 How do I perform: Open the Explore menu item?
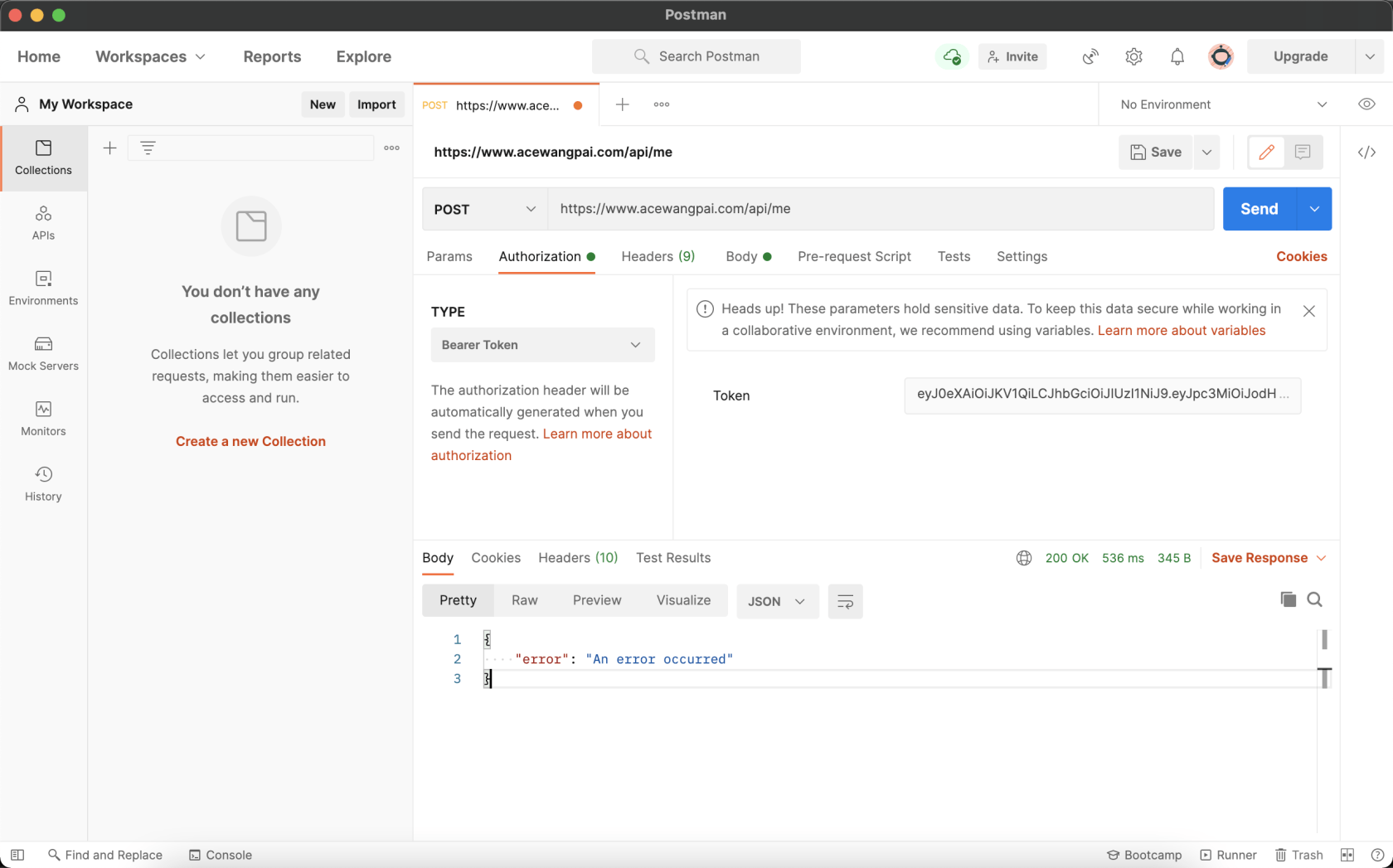(x=363, y=56)
